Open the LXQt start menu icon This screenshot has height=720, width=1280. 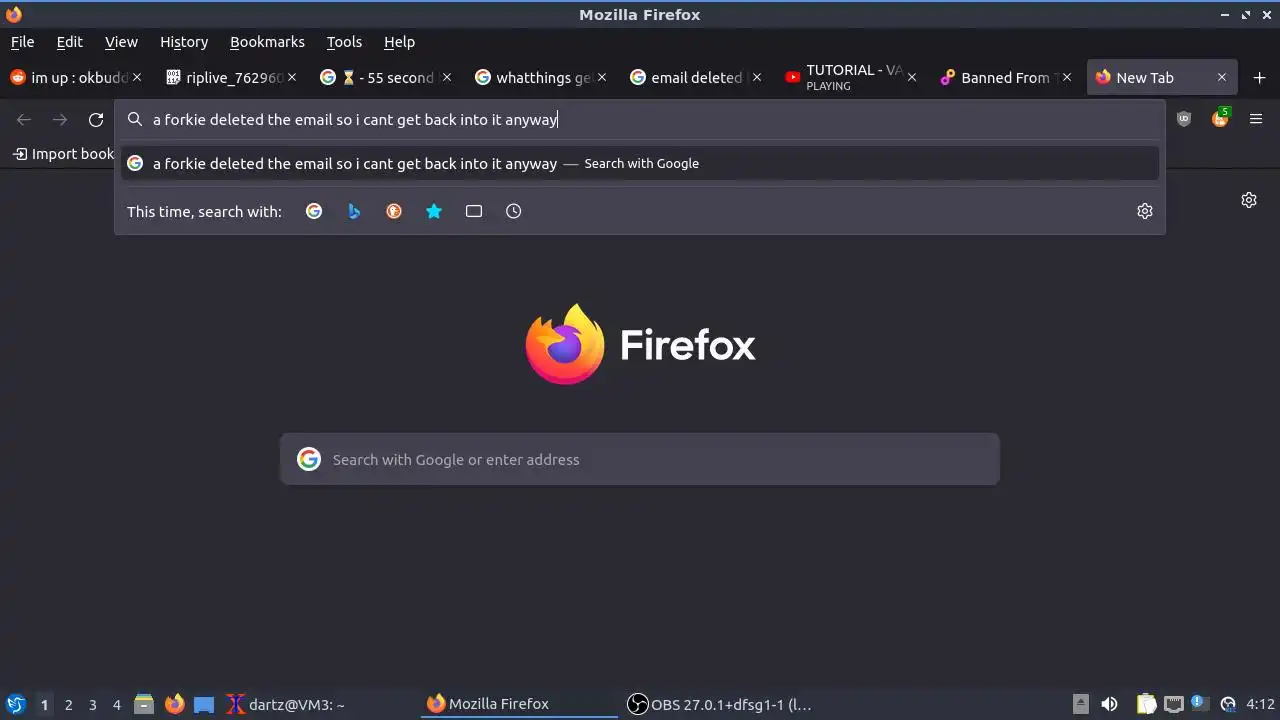pyautogui.click(x=15, y=704)
